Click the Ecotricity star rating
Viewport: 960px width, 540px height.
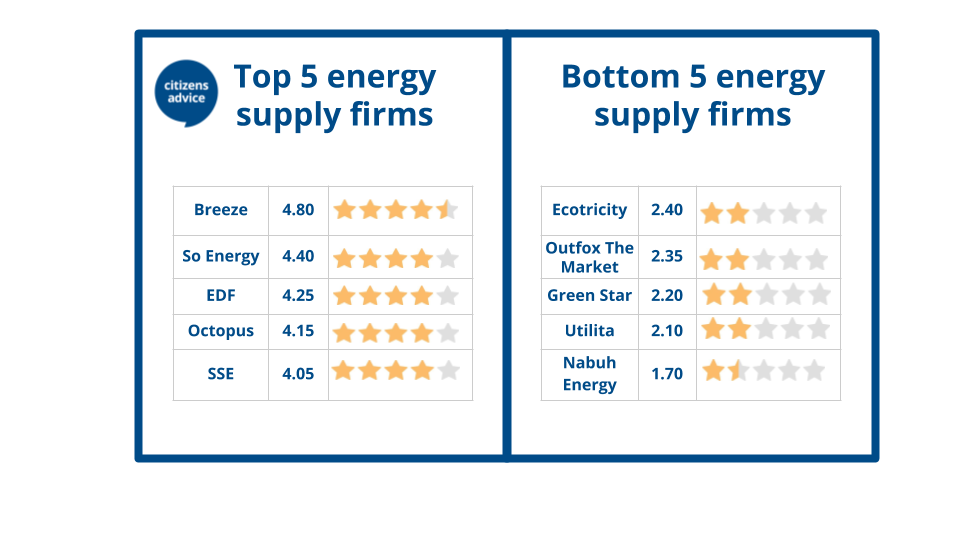764,213
